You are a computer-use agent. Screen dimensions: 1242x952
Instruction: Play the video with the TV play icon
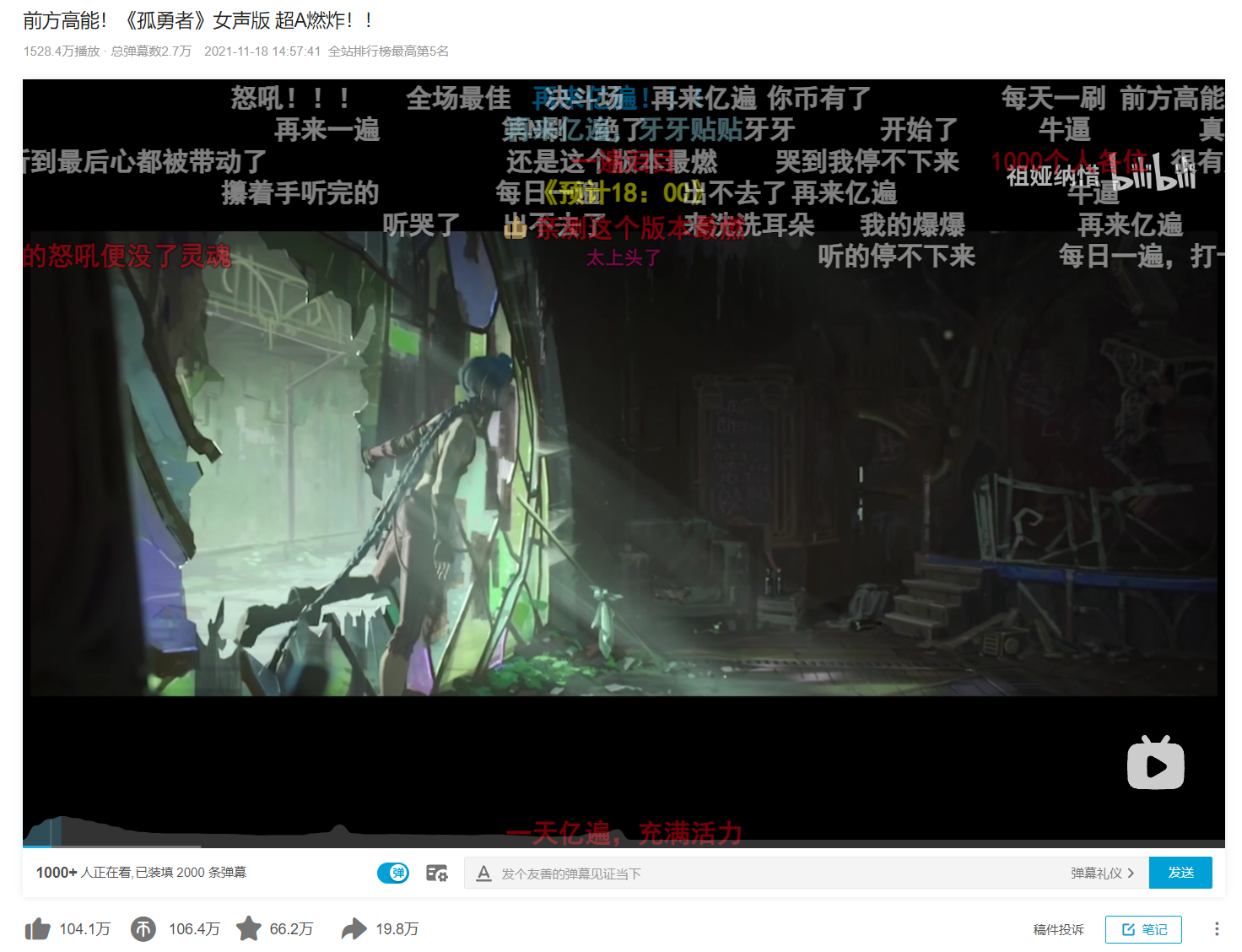[x=1156, y=763]
